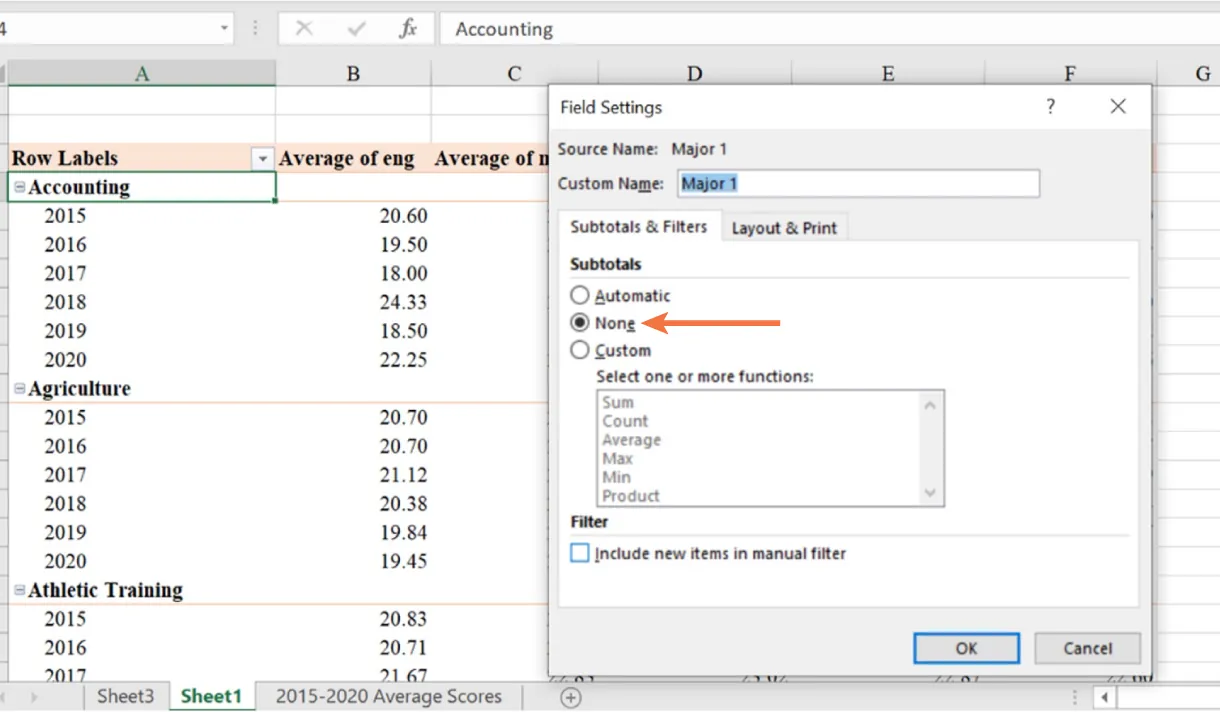Viewport: 1220px width, 712px height.
Task: Click the functions list scrollbar
Action: click(x=929, y=448)
